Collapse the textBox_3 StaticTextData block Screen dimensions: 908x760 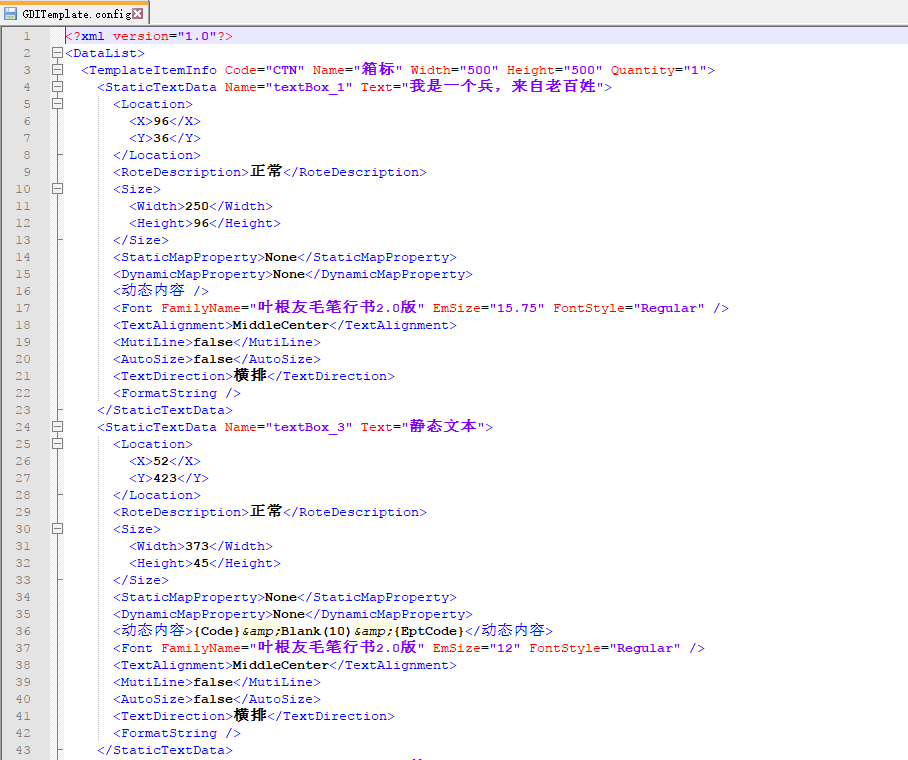(x=57, y=427)
